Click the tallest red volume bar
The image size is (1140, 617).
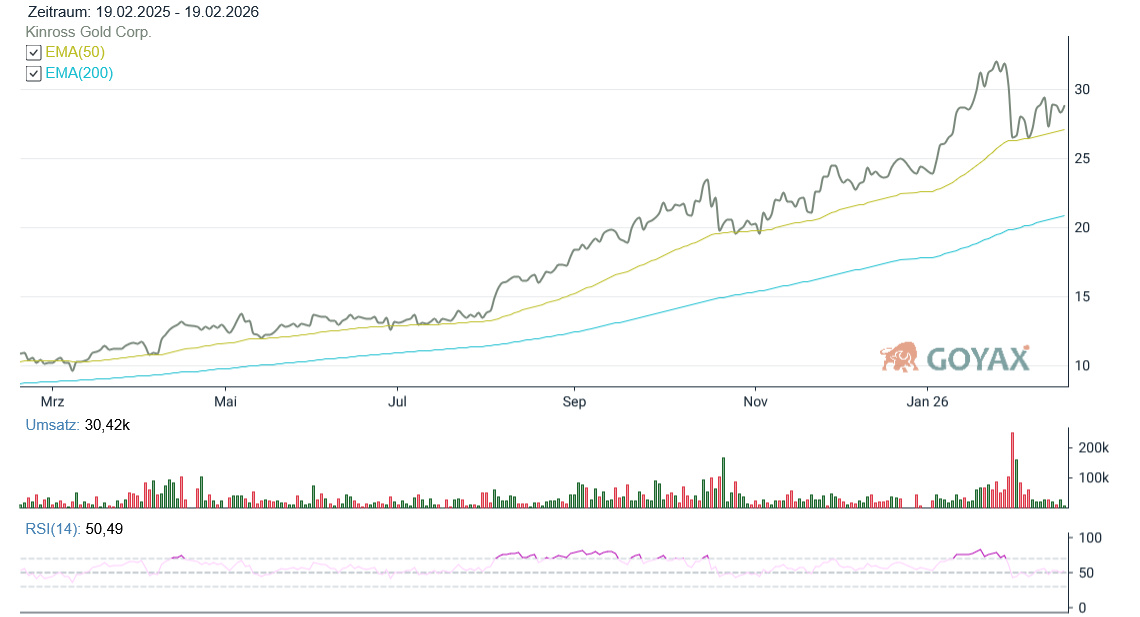coord(1012,470)
